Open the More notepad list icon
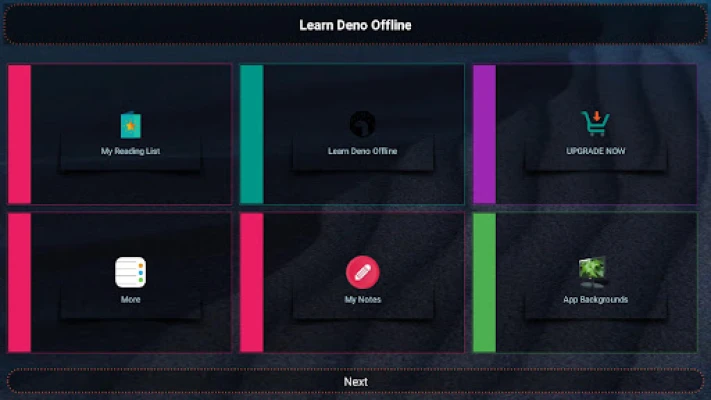 (x=130, y=272)
